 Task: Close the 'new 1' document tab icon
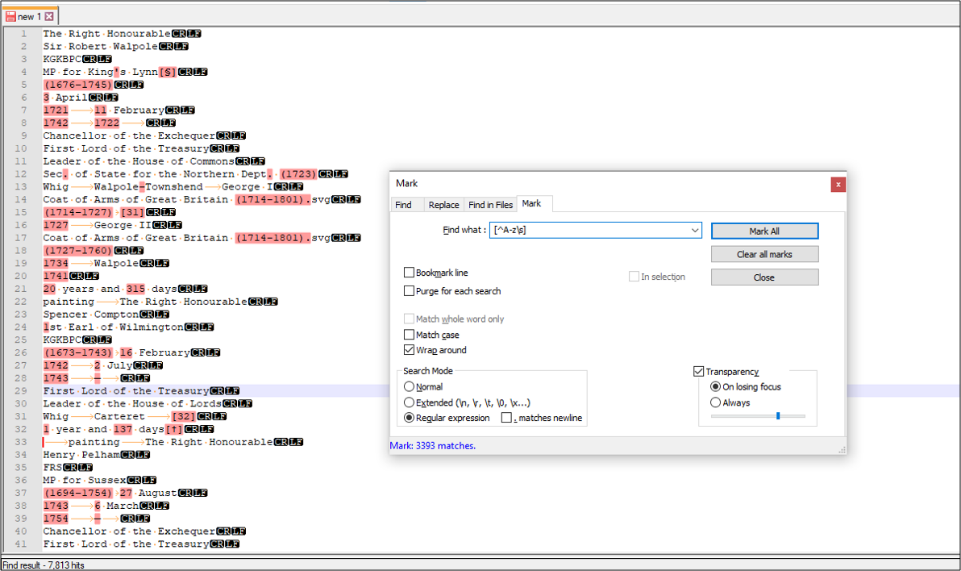tap(49, 17)
